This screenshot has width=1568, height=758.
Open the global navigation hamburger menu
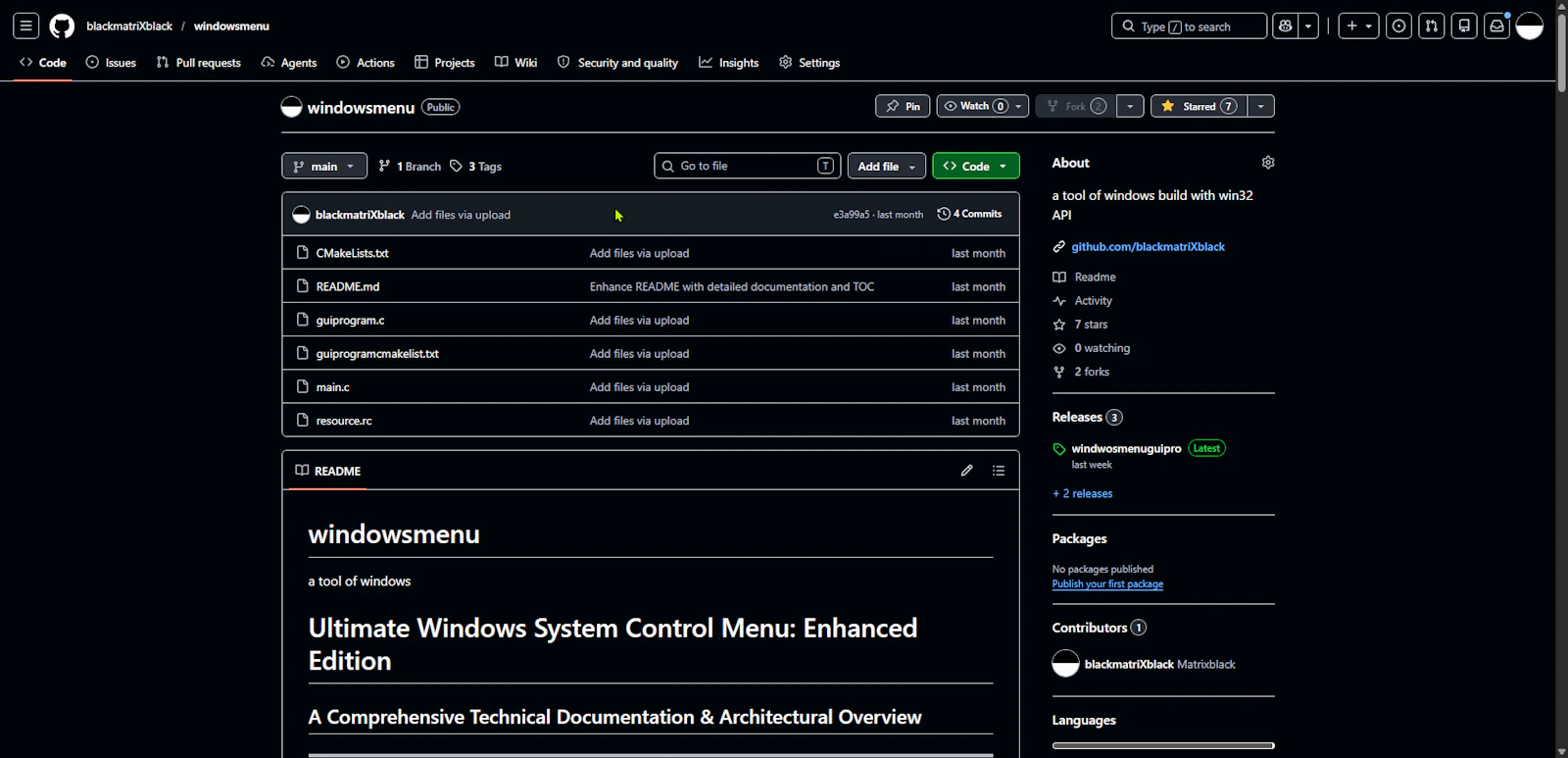26,26
